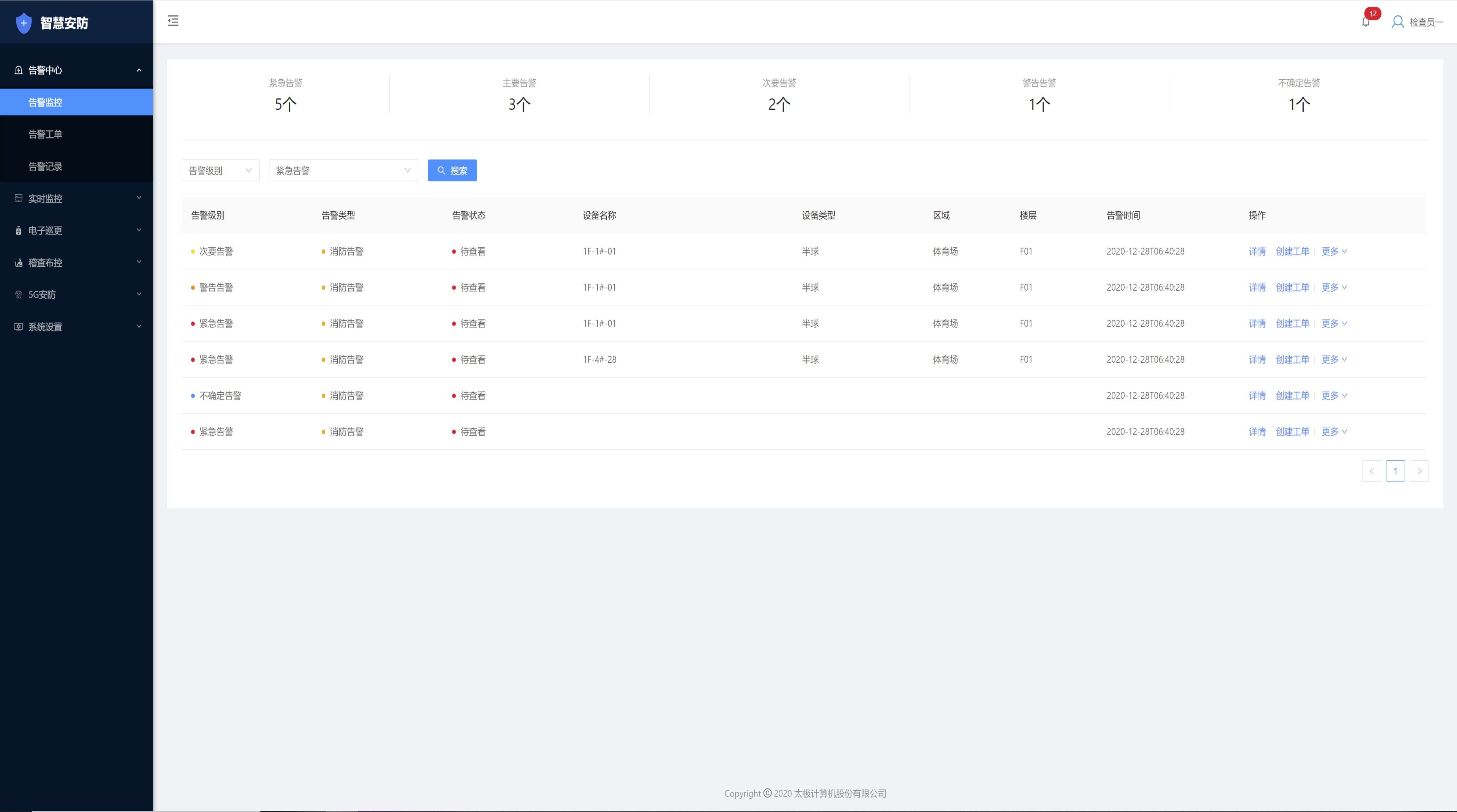The height and width of the screenshot is (812, 1457).
Task: Click the 搜索 search button
Action: (452, 171)
